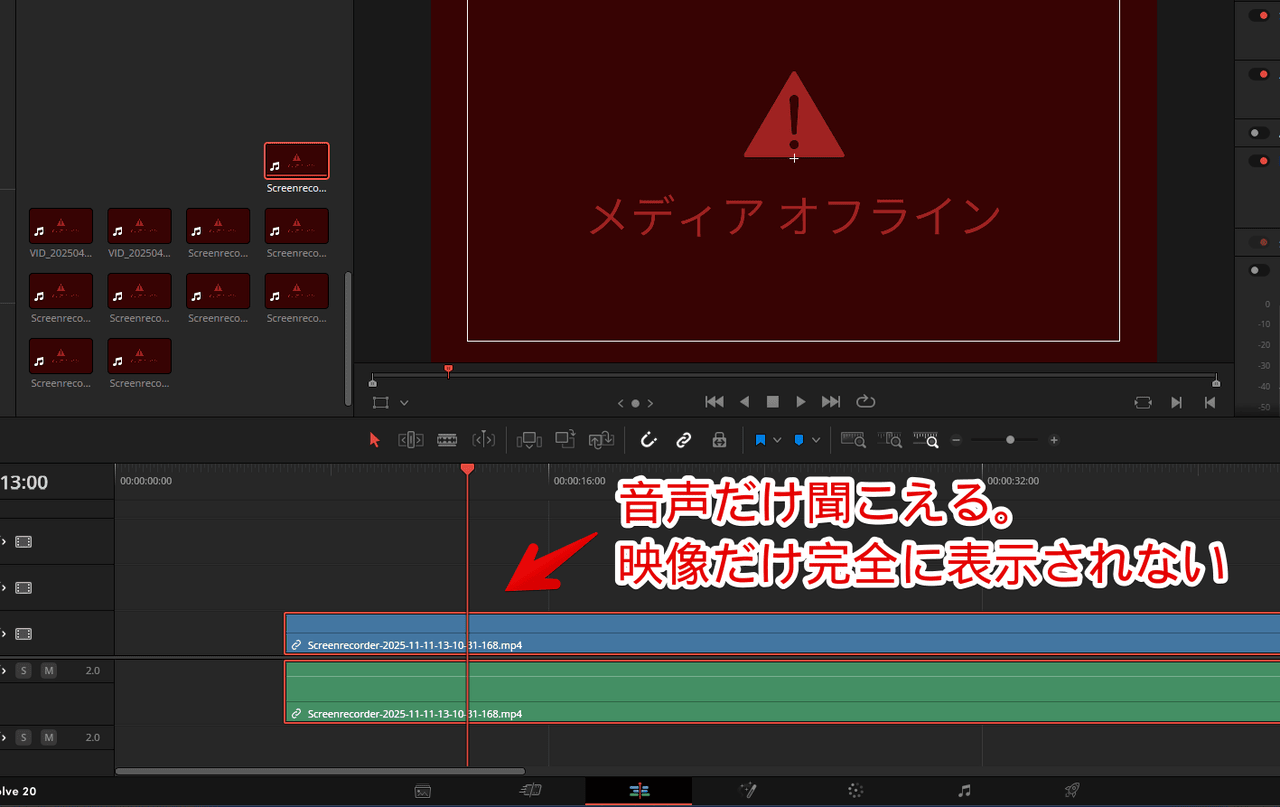Viewport: 1280px width, 807px height.
Task: Click the timeline zoom slider handle
Action: [1010, 440]
